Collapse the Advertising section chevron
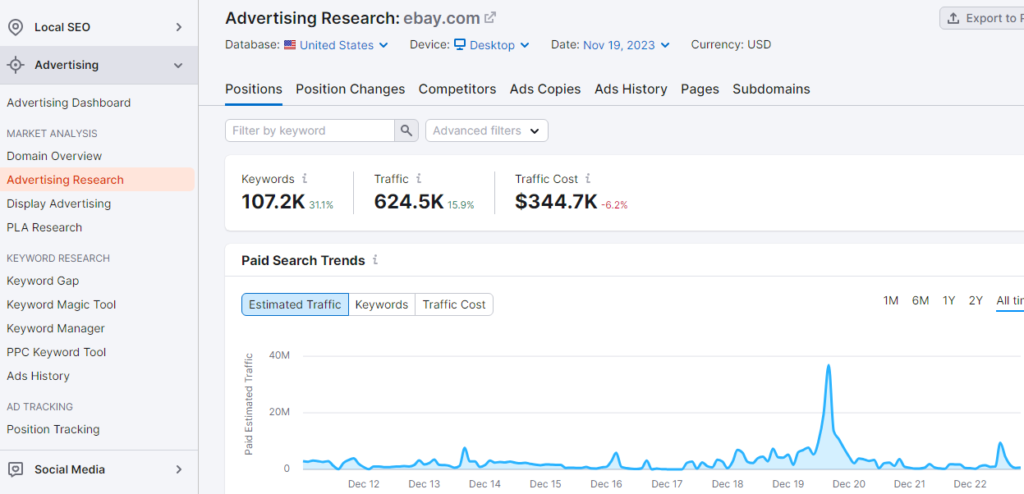Viewport: 1024px width, 494px height. tap(178, 65)
